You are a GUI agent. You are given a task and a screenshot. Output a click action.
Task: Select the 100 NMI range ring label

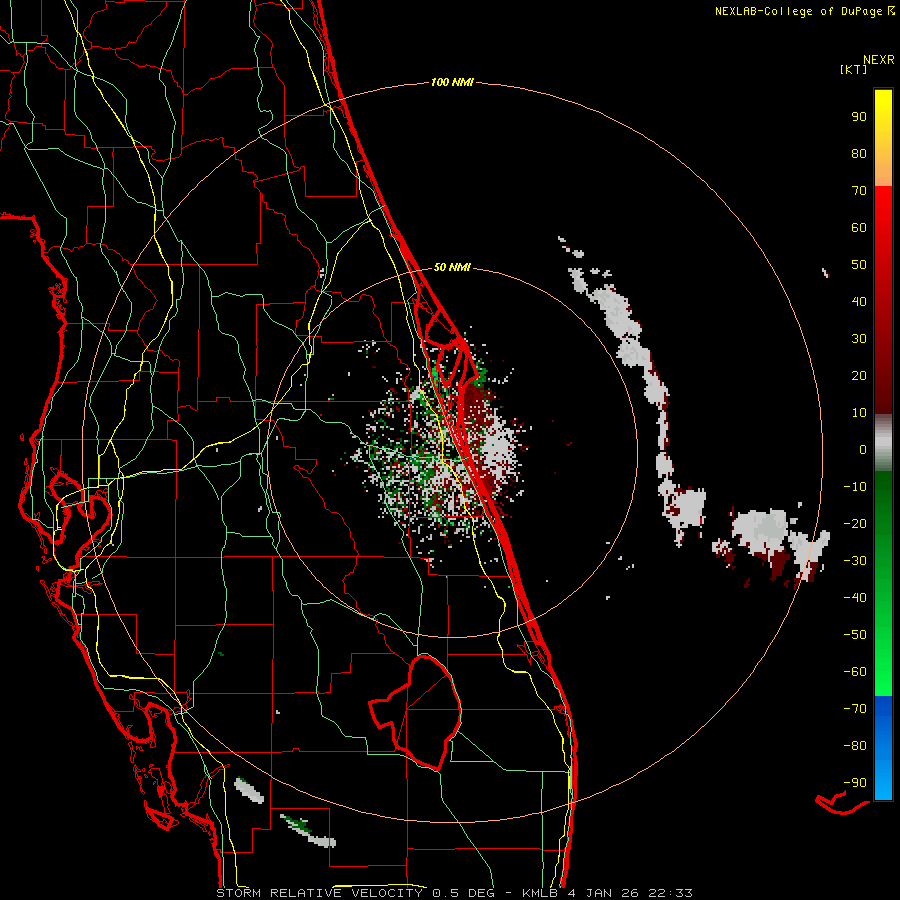pyautogui.click(x=452, y=82)
